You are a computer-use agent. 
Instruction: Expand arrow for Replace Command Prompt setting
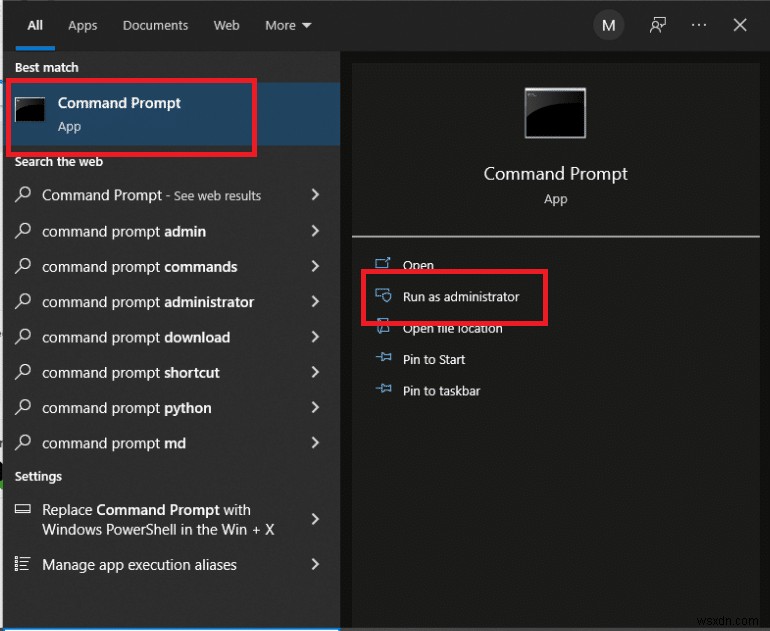point(315,519)
